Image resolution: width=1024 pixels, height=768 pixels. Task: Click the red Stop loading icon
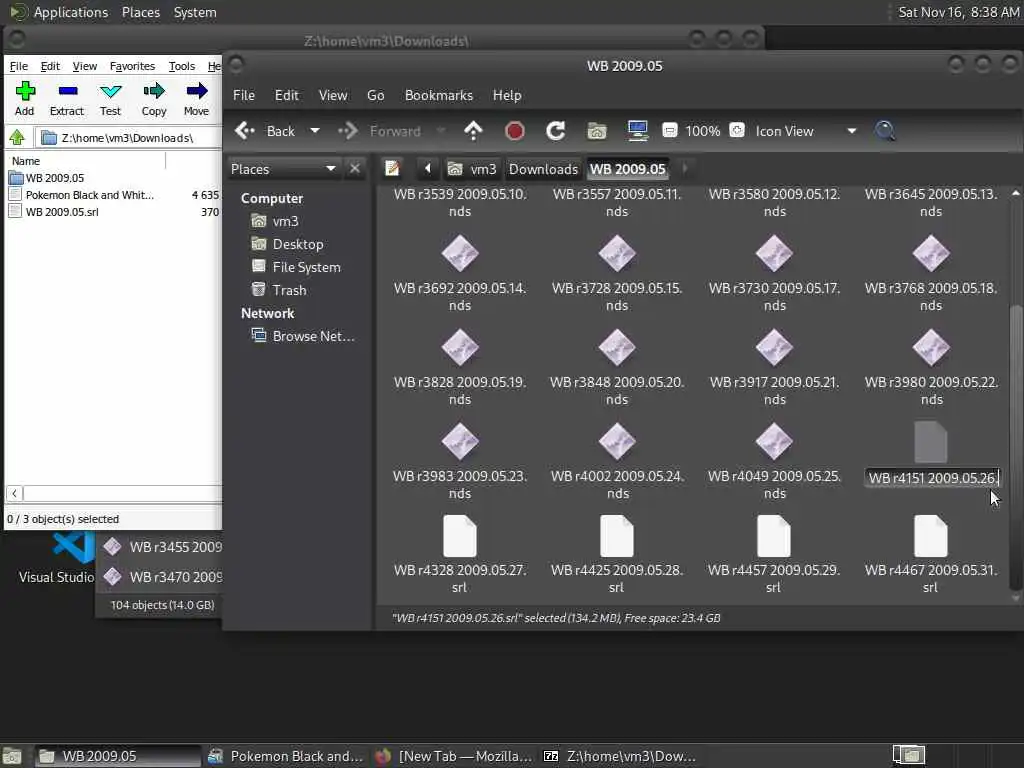(515, 131)
